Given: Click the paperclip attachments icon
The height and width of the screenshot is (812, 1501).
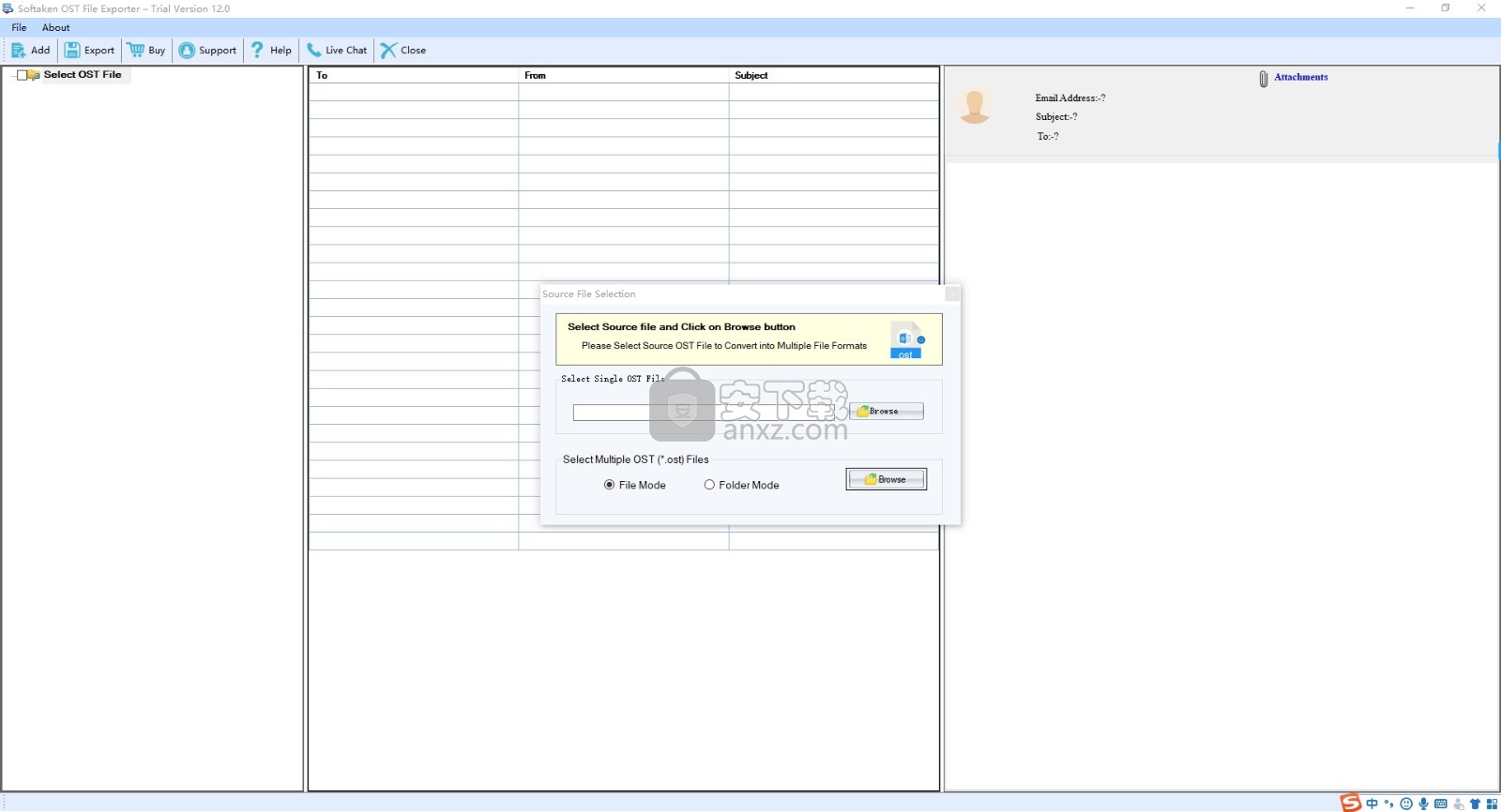Looking at the screenshot, I should click(1264, 79).
